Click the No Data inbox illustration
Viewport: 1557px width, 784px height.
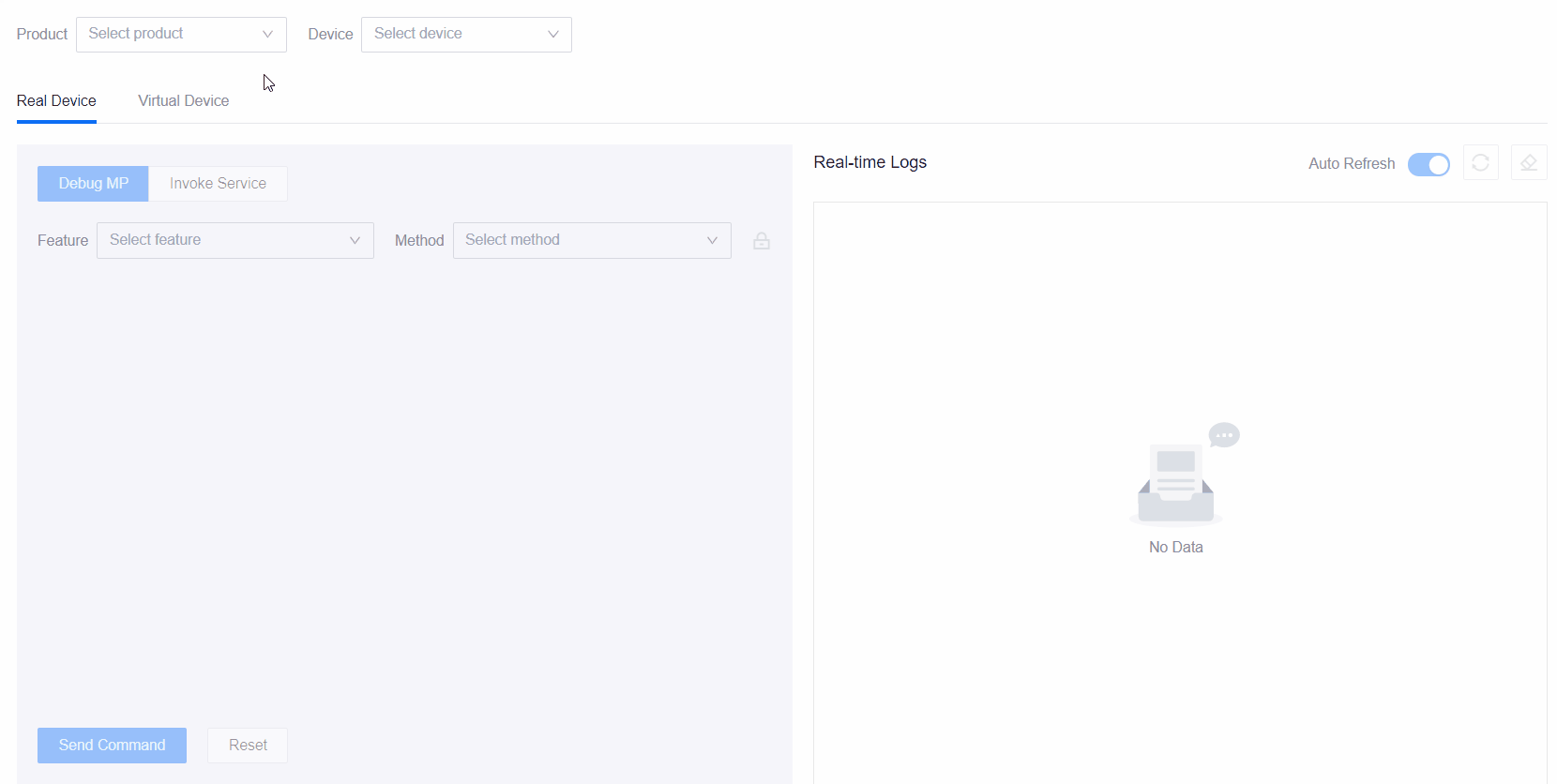1176,478
